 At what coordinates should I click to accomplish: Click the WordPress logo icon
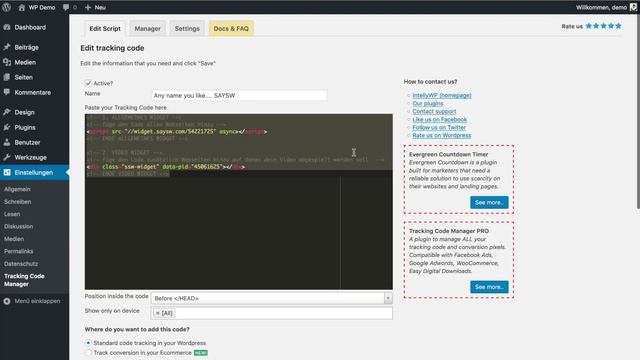[7, 7]
